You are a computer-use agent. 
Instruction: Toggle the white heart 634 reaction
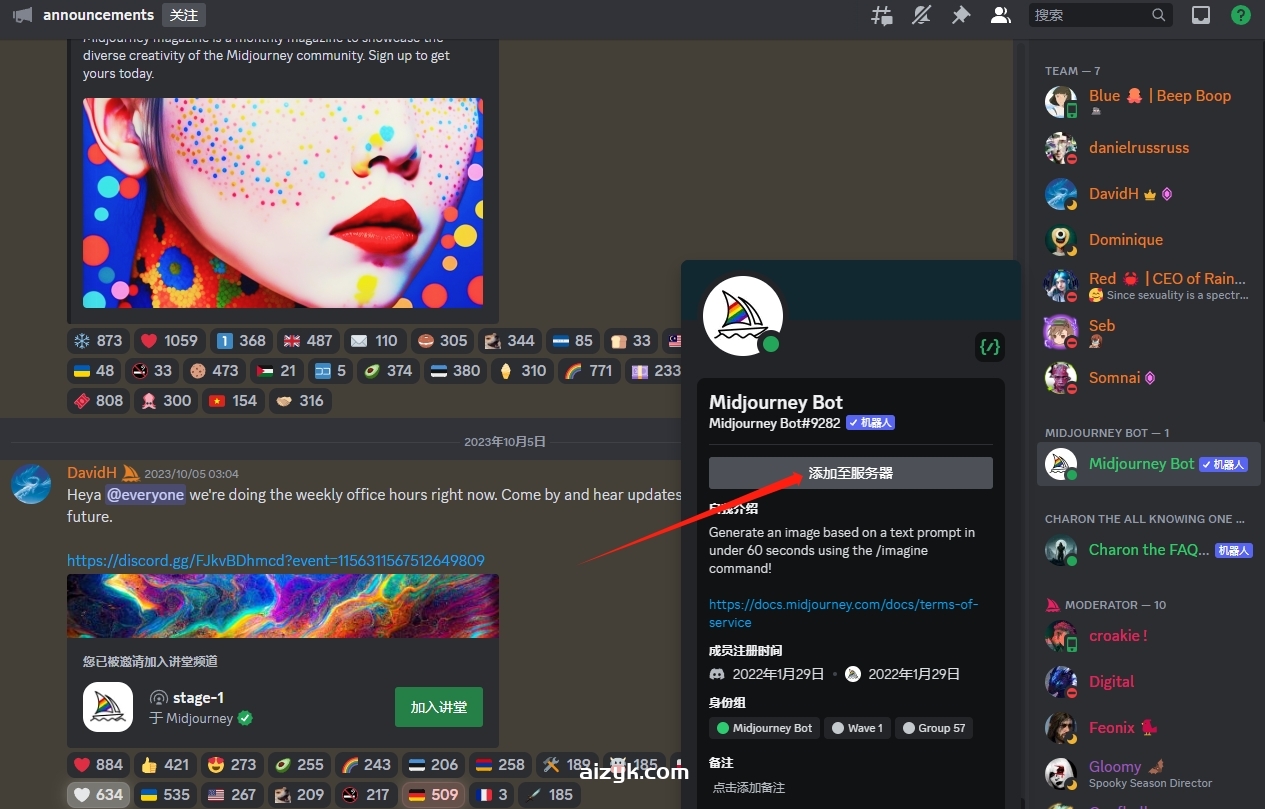[x=98, y=795]
